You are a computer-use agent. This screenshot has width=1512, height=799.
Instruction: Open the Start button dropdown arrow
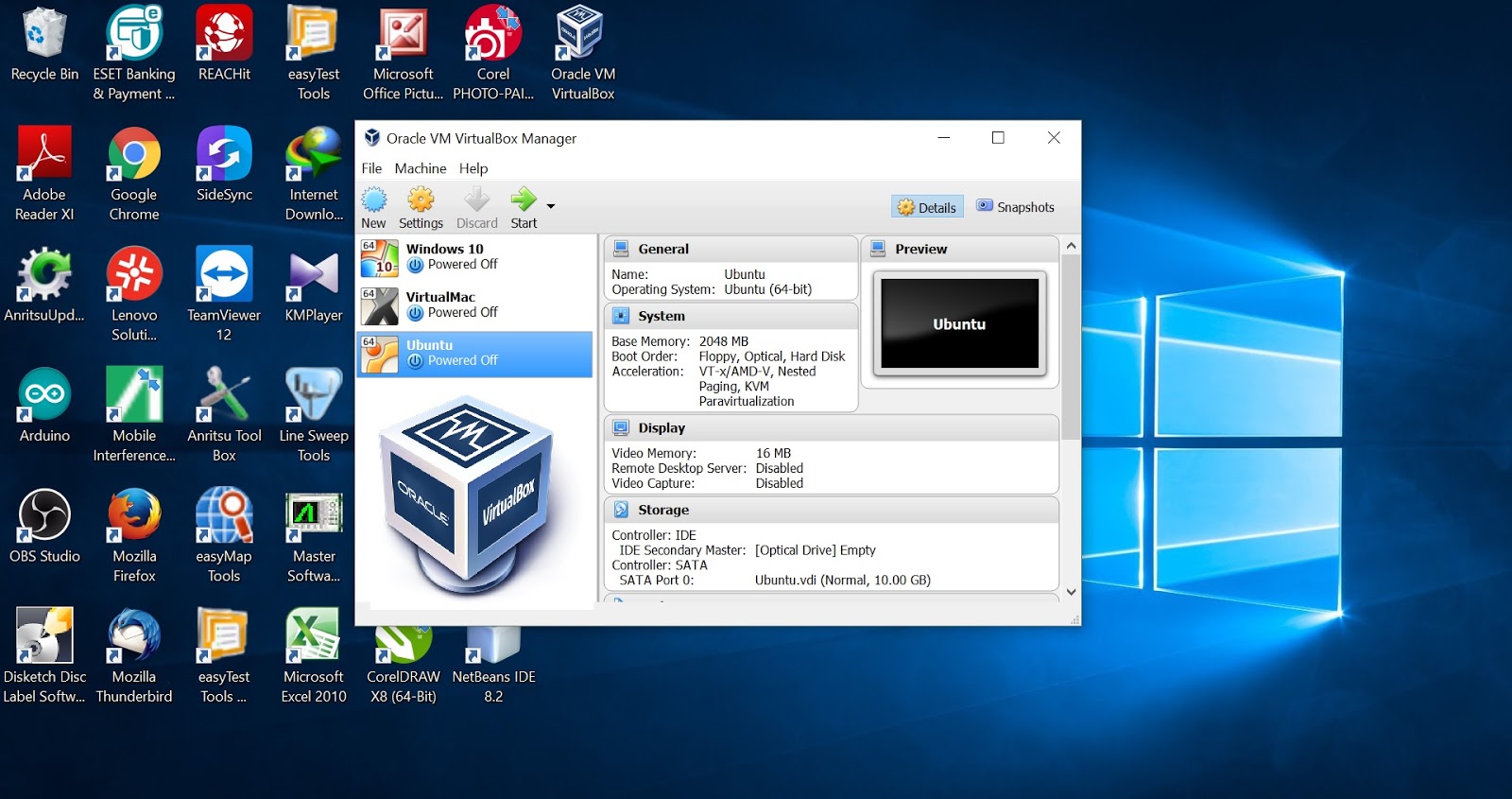[551, 206]
